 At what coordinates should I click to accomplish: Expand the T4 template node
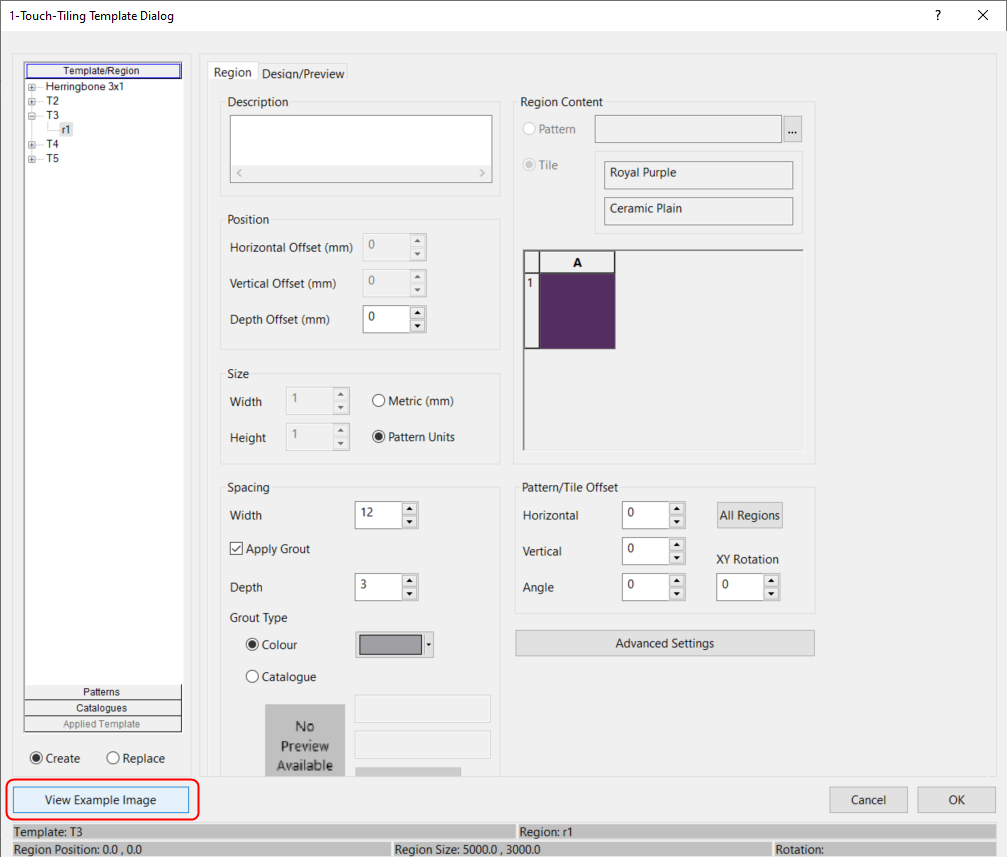(x=31, y=145)
